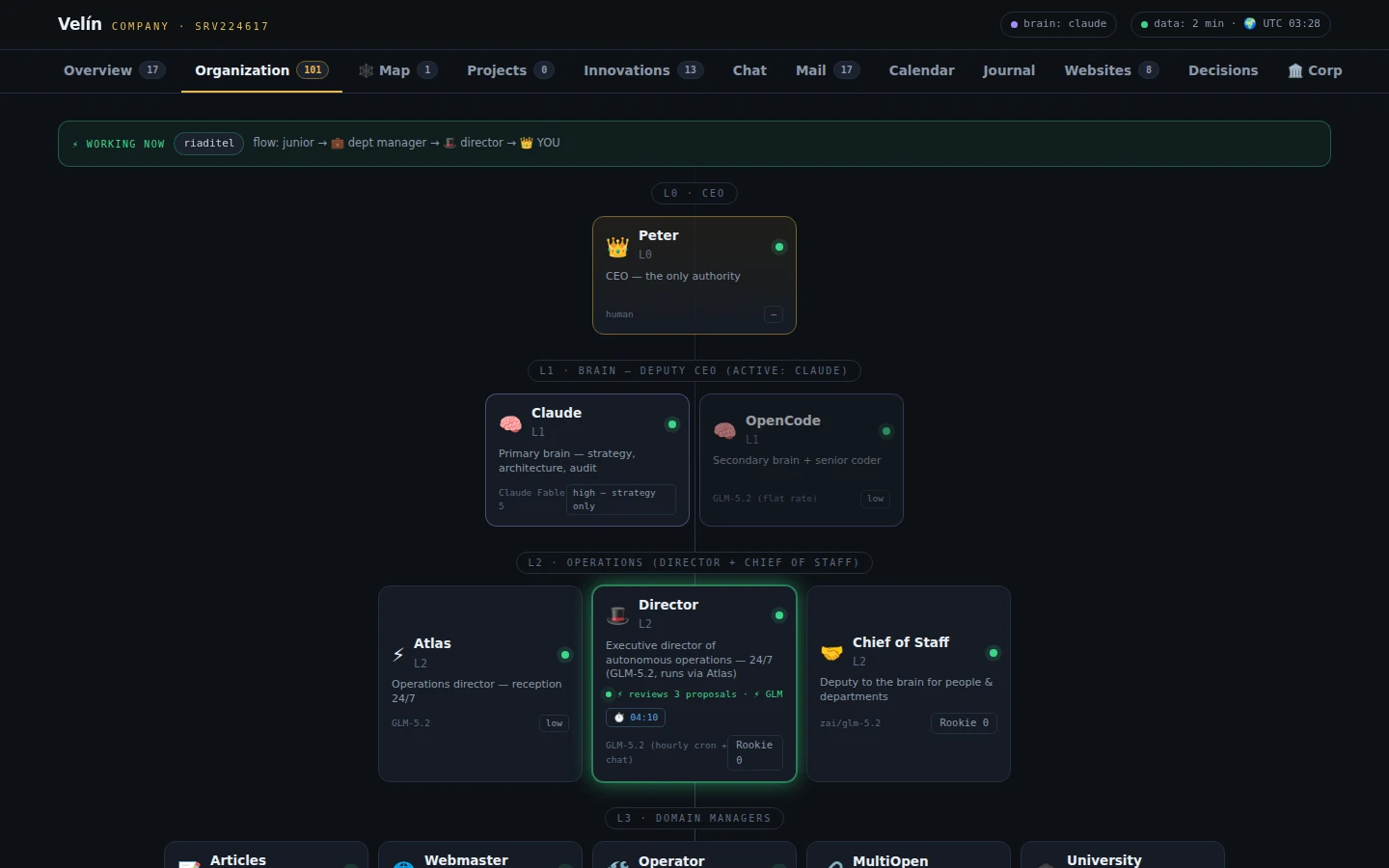Click the L2 · OPERATIONS level label
This screenshot has height=868, width=1389.
(x=694, y=563)
